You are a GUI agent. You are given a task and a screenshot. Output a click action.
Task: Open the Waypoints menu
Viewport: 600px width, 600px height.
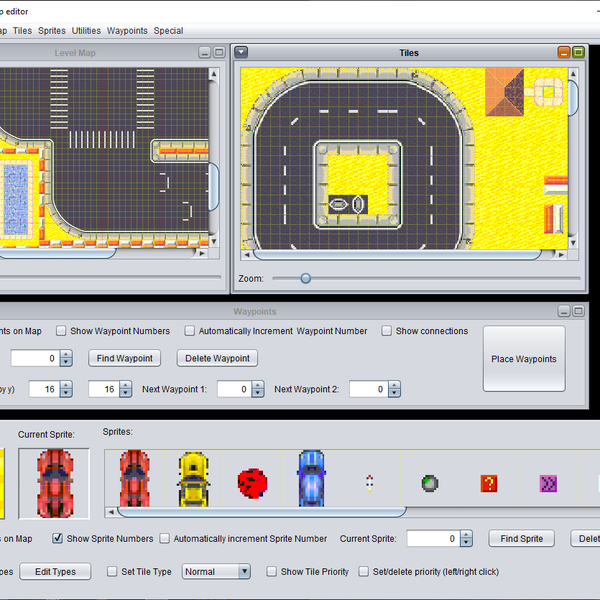(x=127, y=31)
